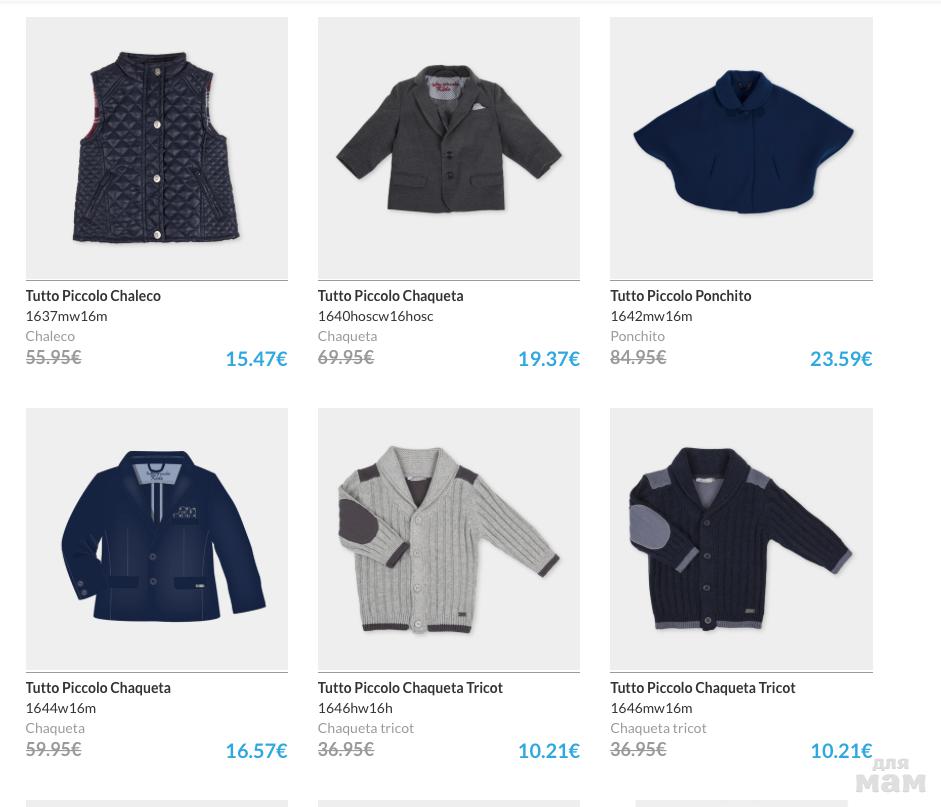Open Tutto Piccolo Chaqueta Tricot 1646hw16h title
Image resolution: width=941 pixels, height=807 pixels.
[x=410, y=688]
